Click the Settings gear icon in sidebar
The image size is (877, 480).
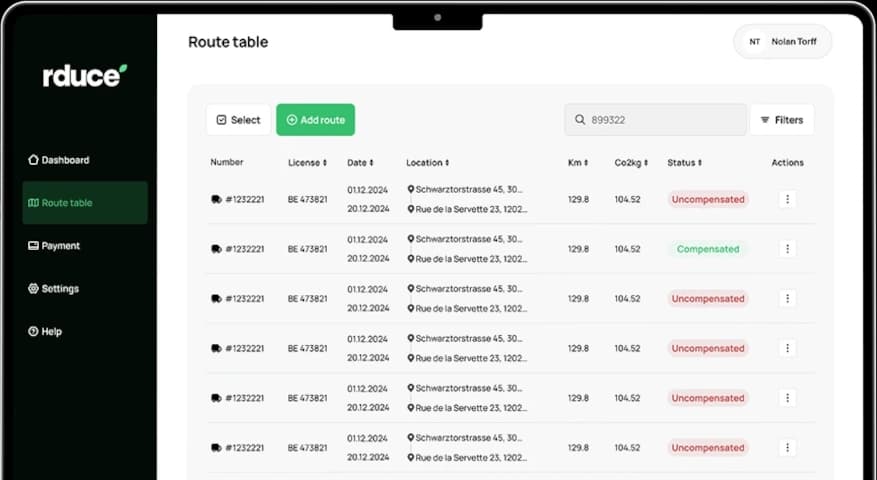(x=33, y=289)
